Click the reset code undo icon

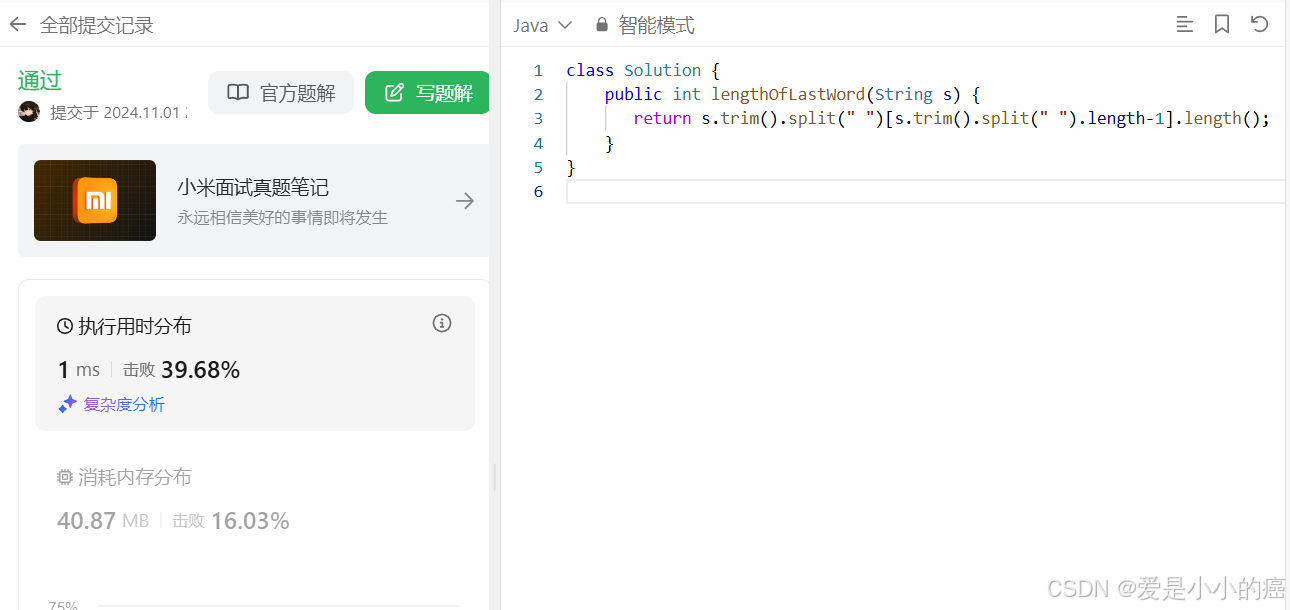pos(1260,24)
